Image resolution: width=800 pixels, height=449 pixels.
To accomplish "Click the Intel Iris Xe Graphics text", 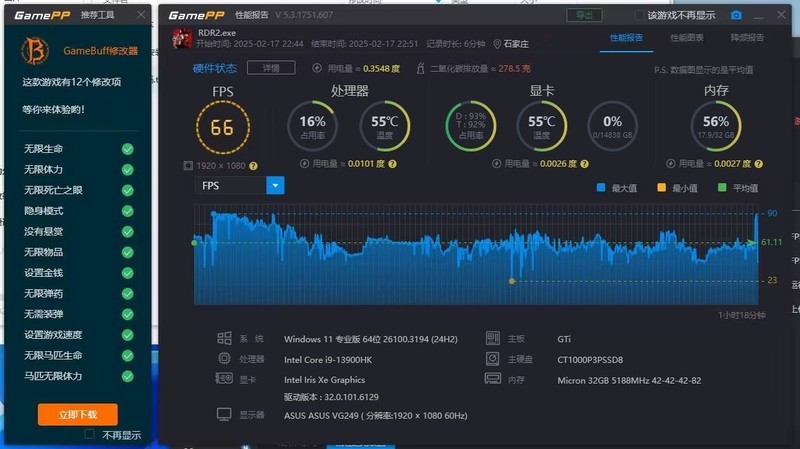I will (x=324, y=380).
